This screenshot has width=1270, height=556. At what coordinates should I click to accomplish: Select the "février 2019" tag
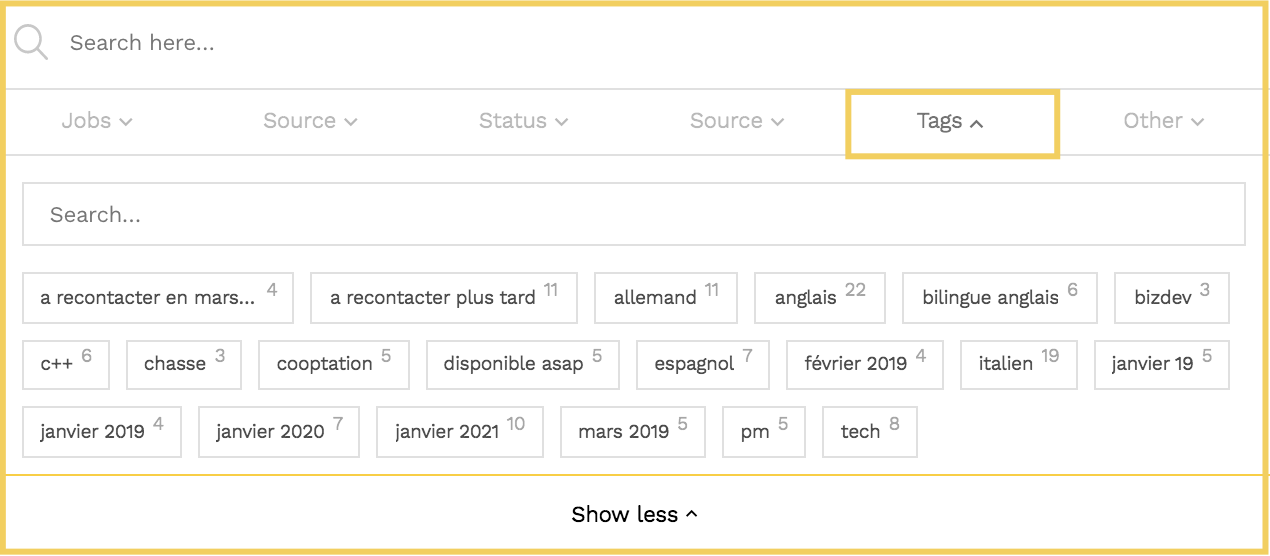(865, 364)
